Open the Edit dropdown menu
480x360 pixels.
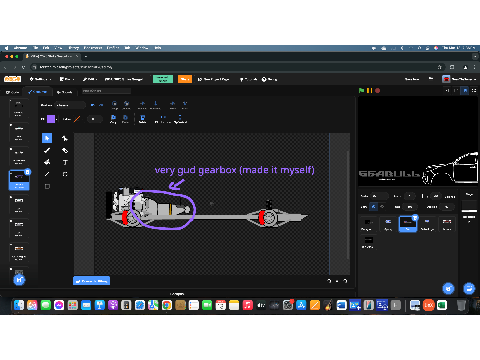tap(90, 79)
